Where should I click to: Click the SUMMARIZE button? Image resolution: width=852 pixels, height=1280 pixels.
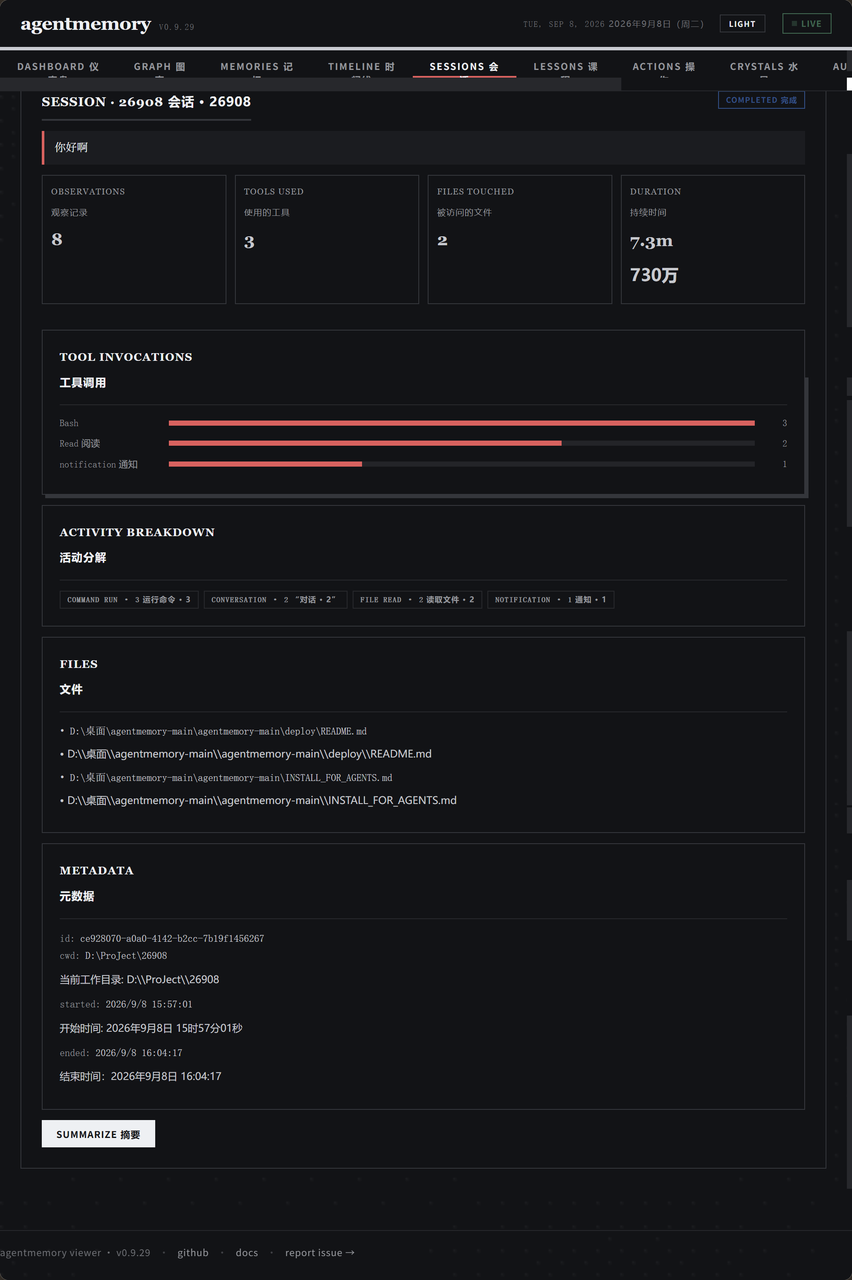tap(98, 1134)
